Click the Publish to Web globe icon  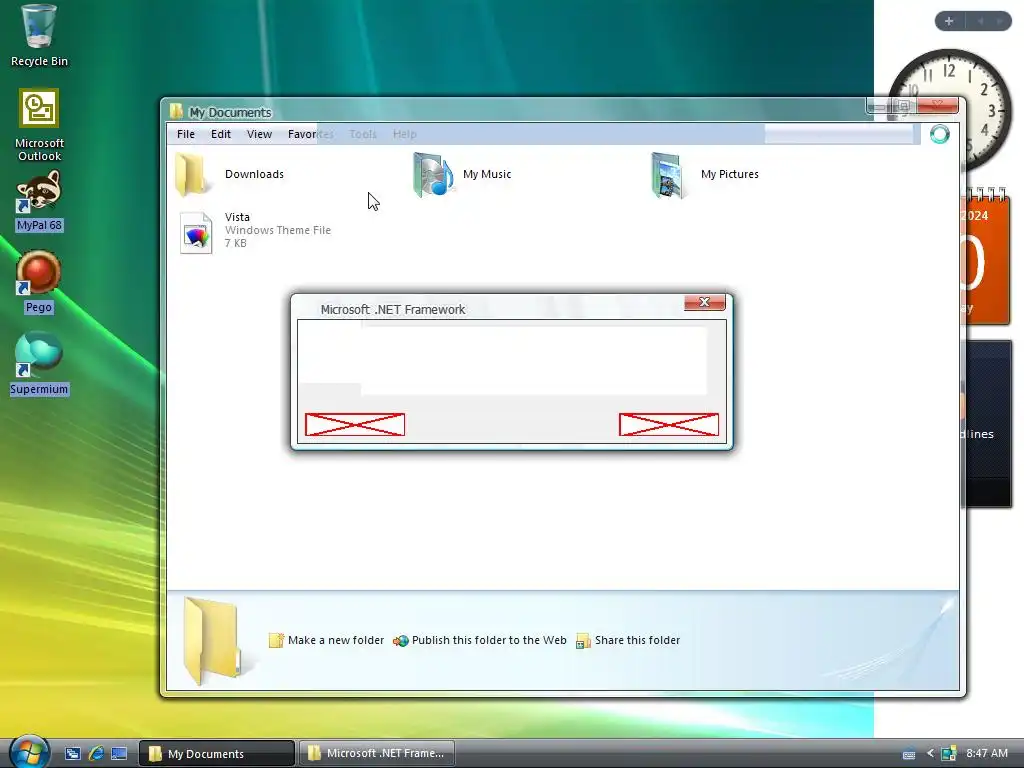point(400,641)
